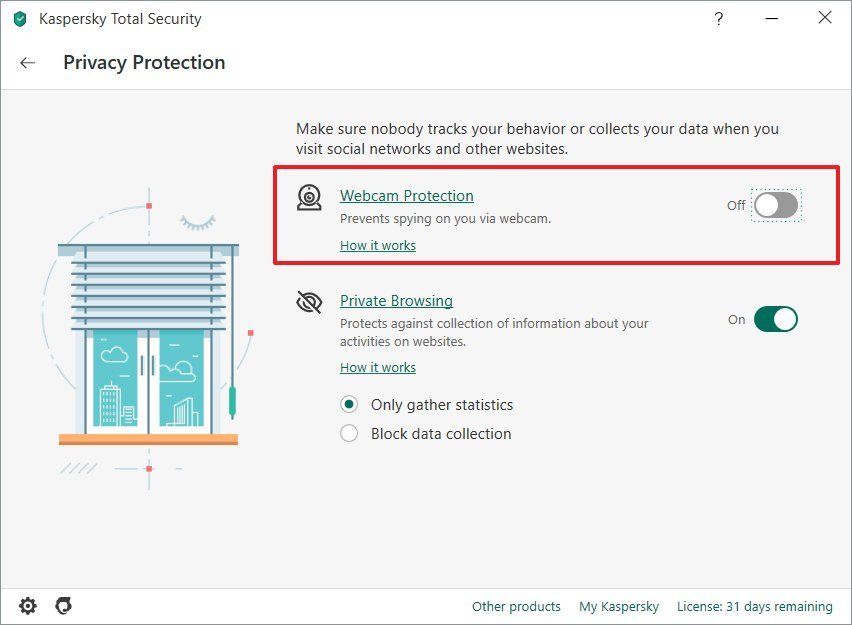Select Only gather statistics option
This screenshot has height=625, width=852.
(x=349, y=405)
